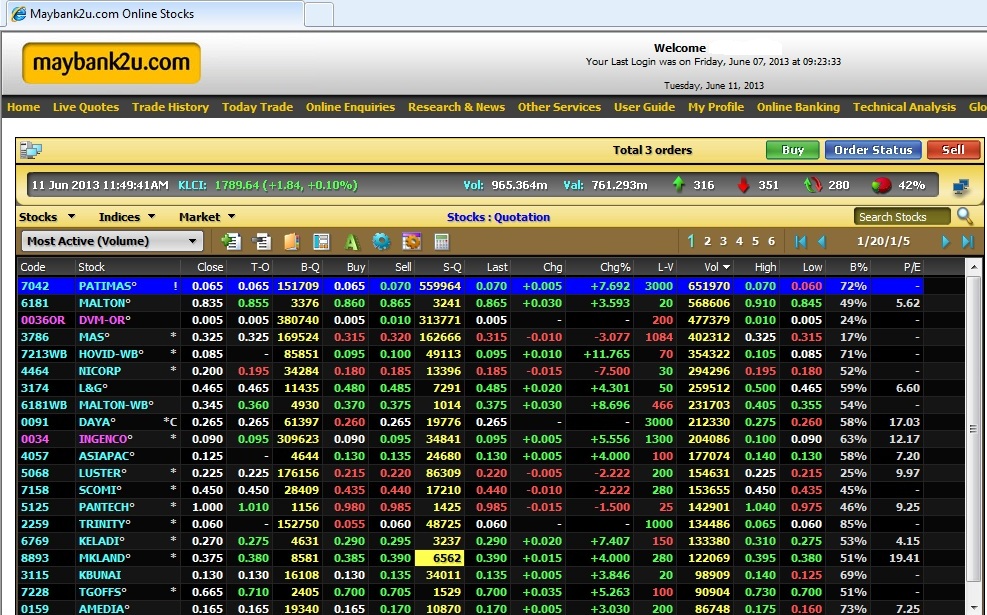Open Today Trade menu item

(257, 107)
